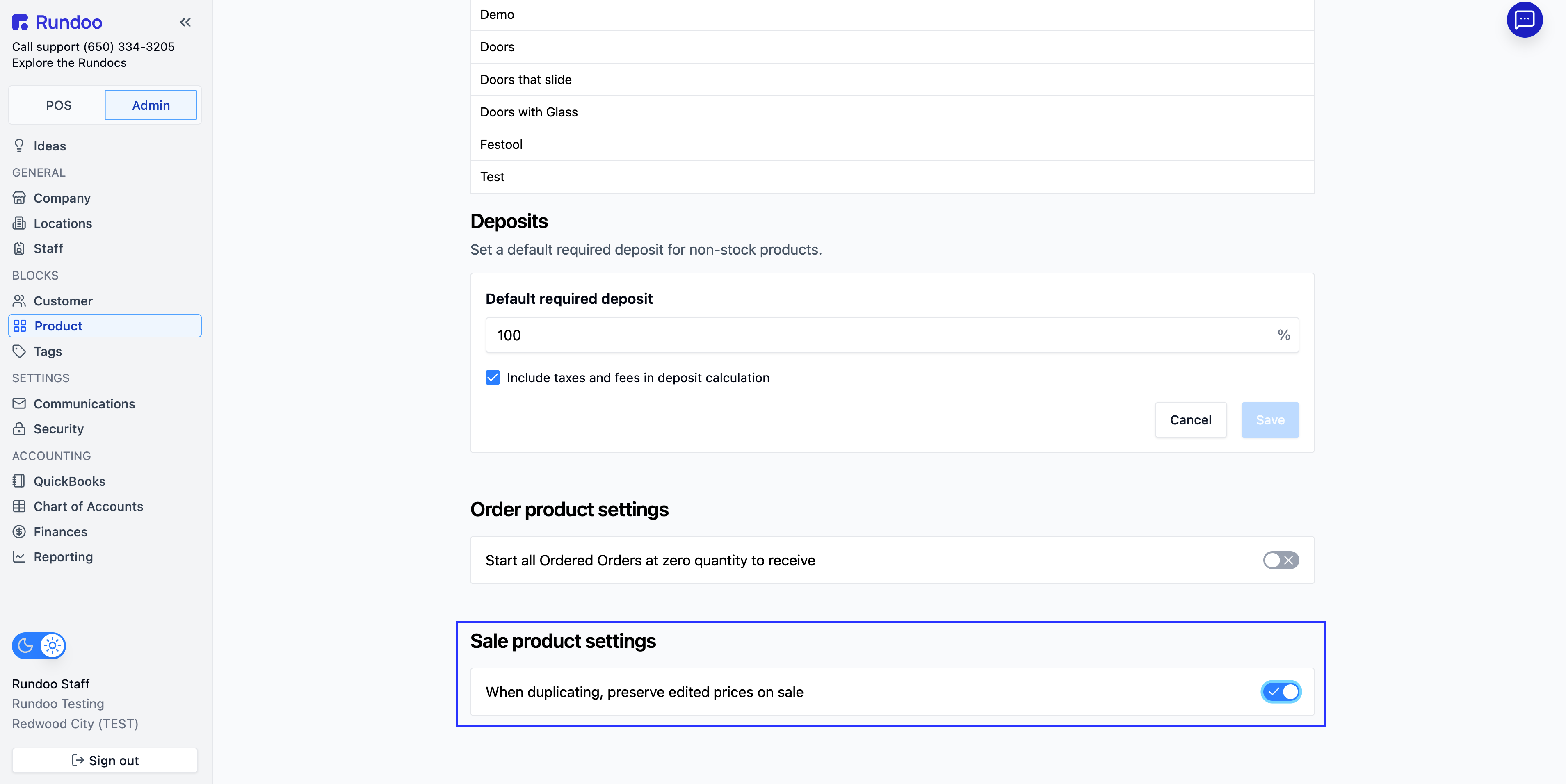Image resolution: width=1566 pixels, height=784 pixels.
Task: Select the Admin tab
Action: coord(151,105)
